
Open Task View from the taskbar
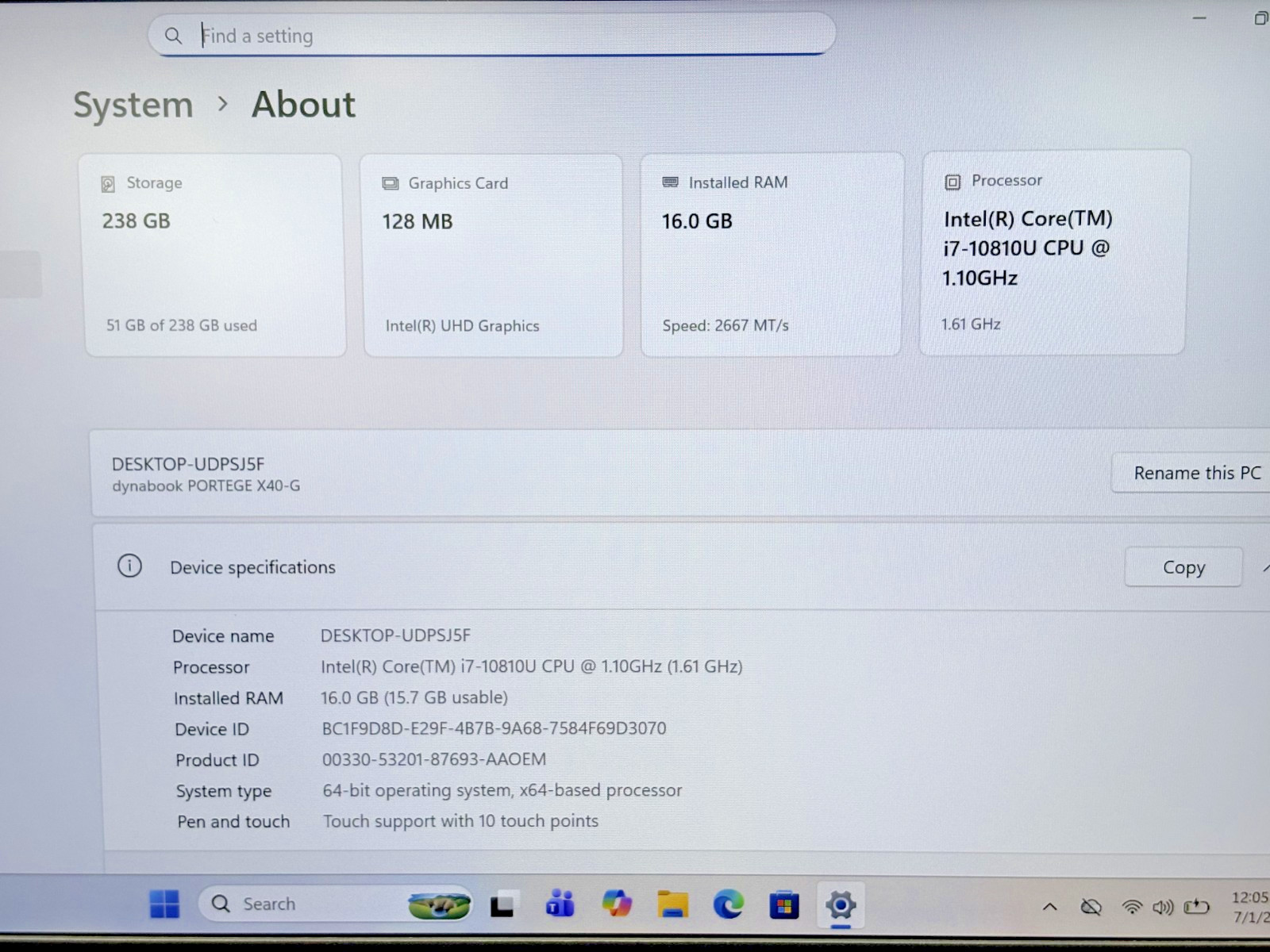coord(502,904)
